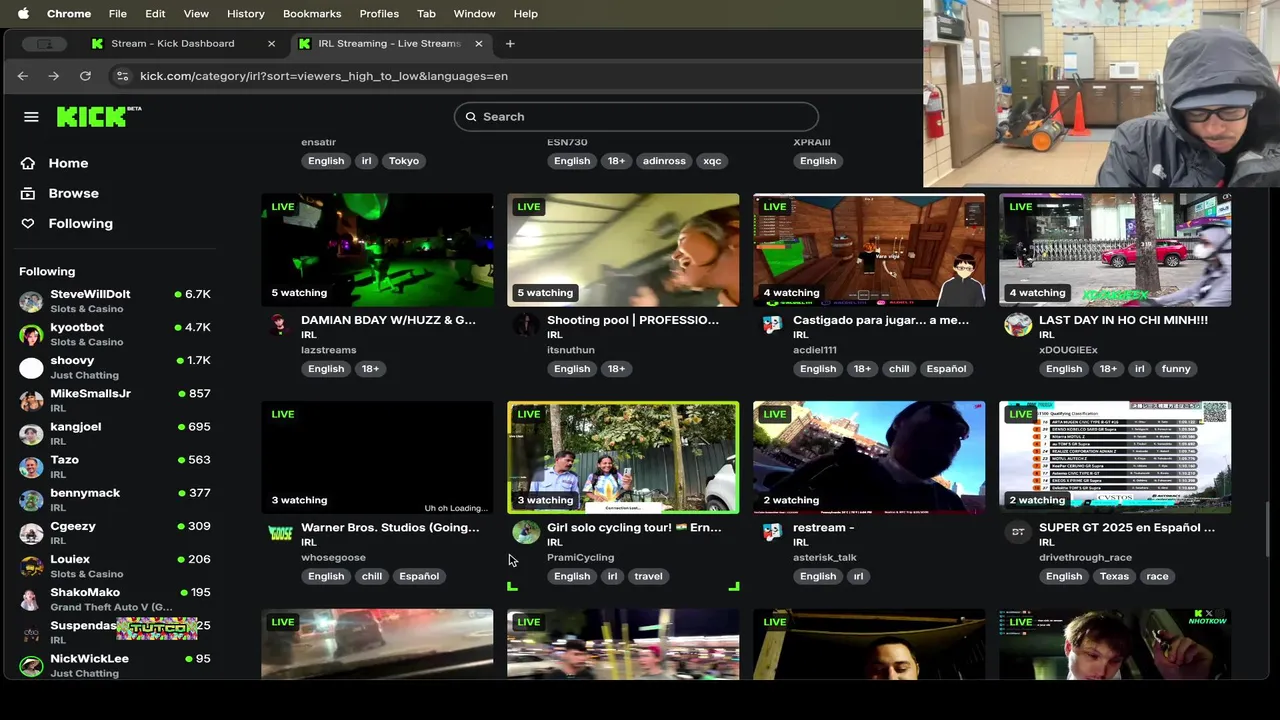Open Girl solo cycling tour thumbnail
The image size is (1280, 720).
(x=623, y=458)
